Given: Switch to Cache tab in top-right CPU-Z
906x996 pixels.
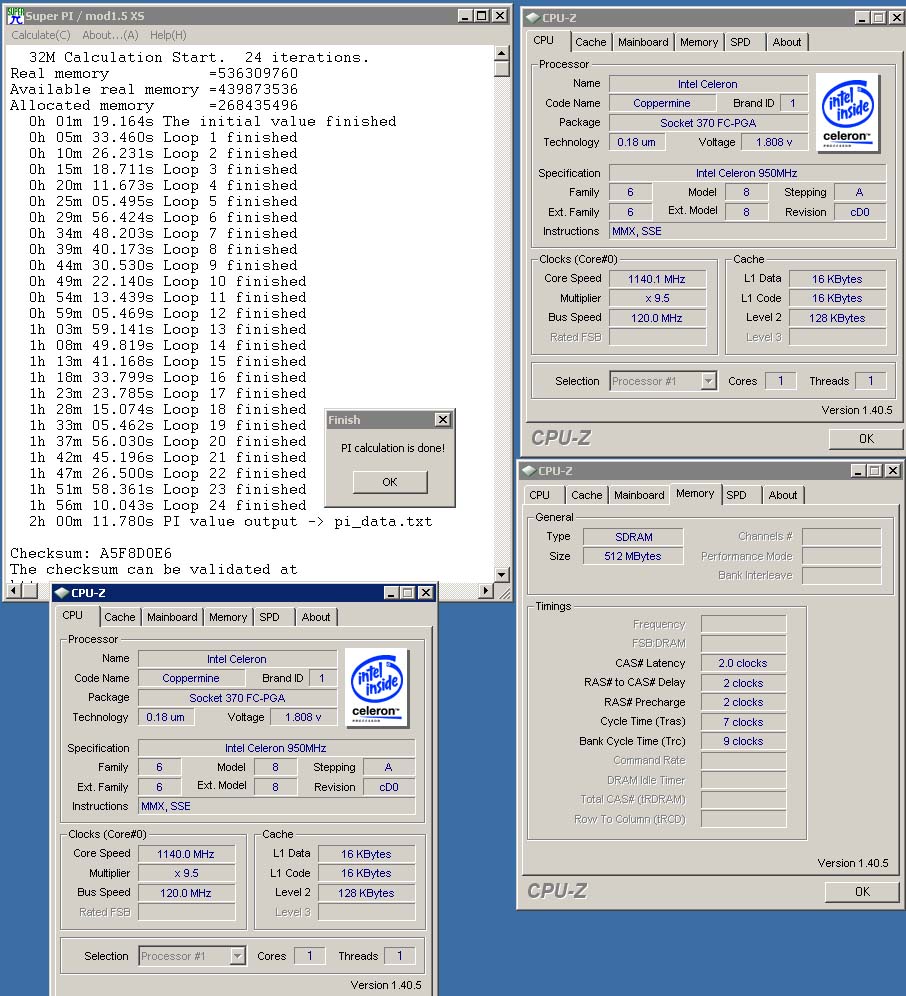Looking at the screenshot, I should click(591, 42).
